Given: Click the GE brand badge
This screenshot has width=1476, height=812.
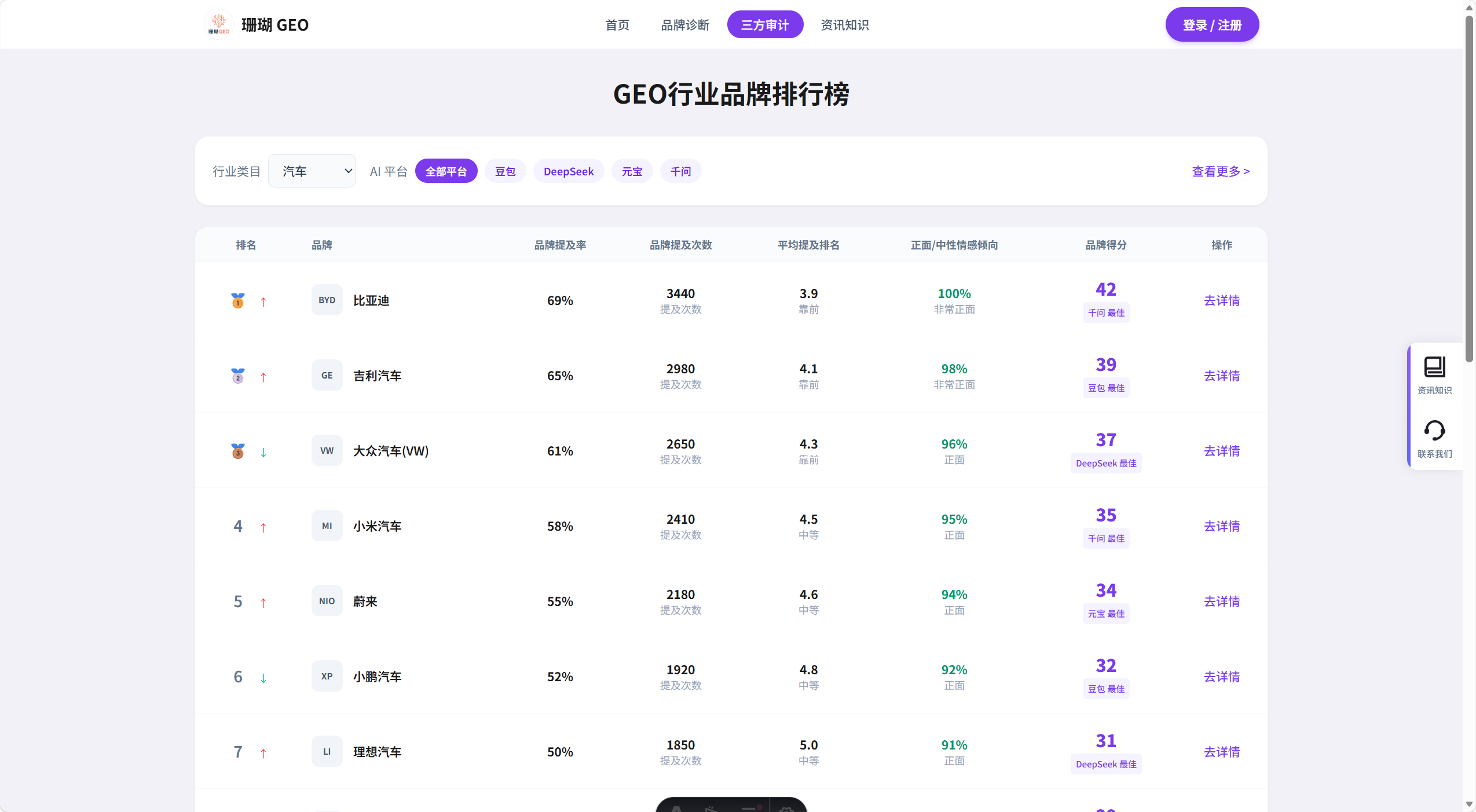Looking at the screenshot, I should [327, 375].
